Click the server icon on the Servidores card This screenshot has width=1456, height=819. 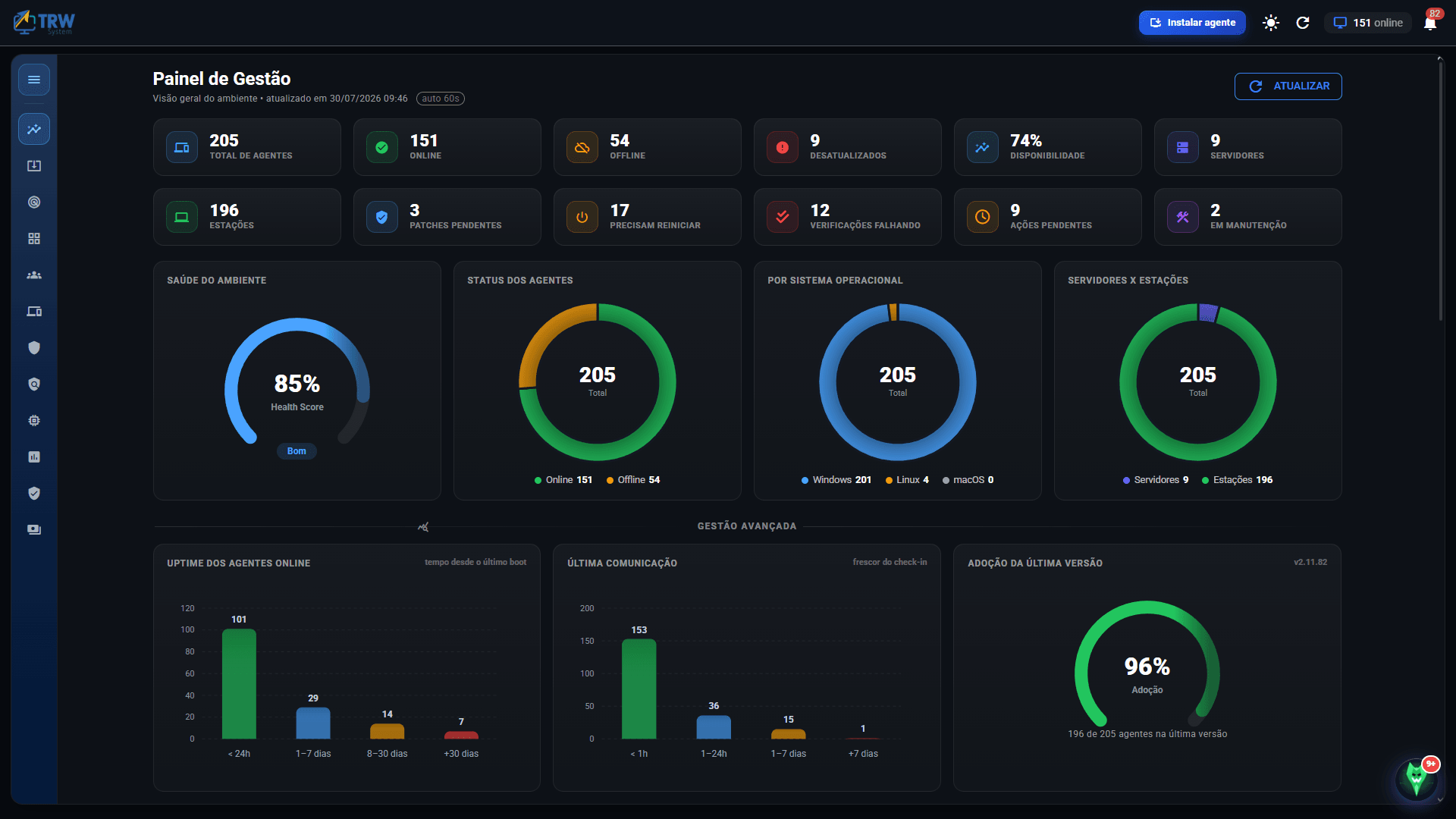[1183, 147]
